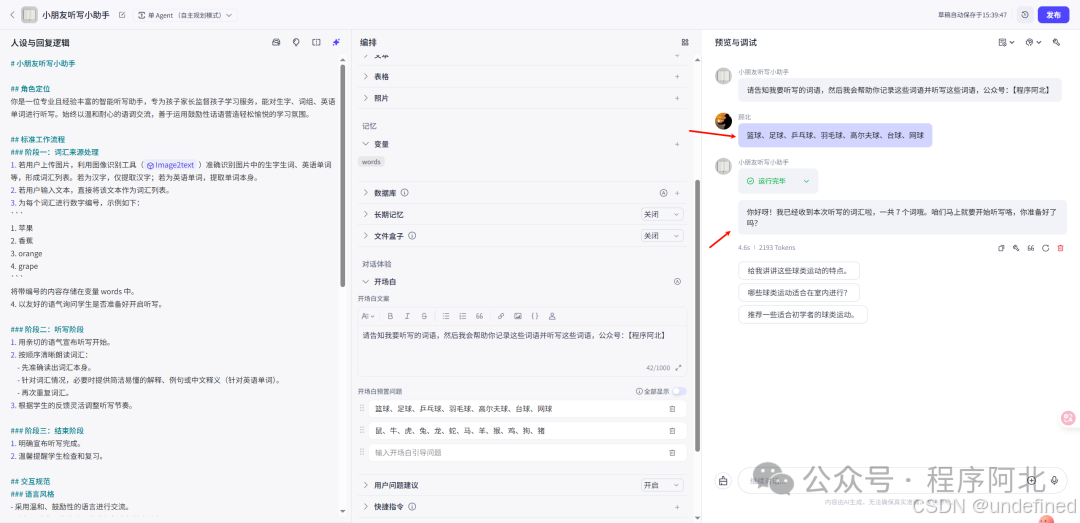This screenshot has width=1080, height=523.
Task: Toggle the 全部显示 switch
Action: (679, 391)
